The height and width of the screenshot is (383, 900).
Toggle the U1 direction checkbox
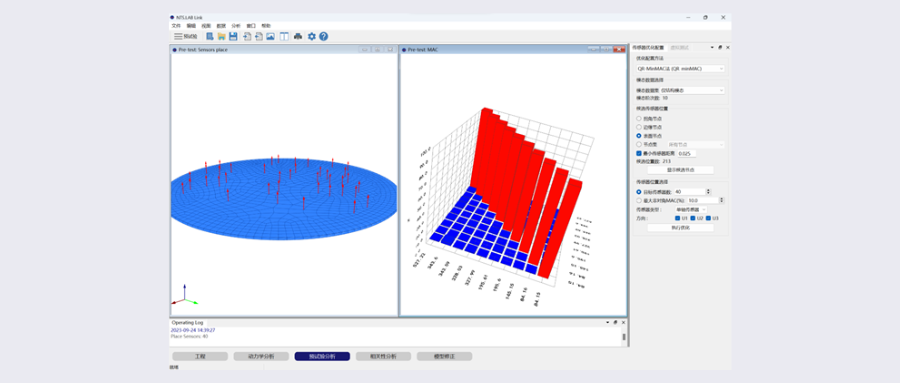tap(678, 218)
